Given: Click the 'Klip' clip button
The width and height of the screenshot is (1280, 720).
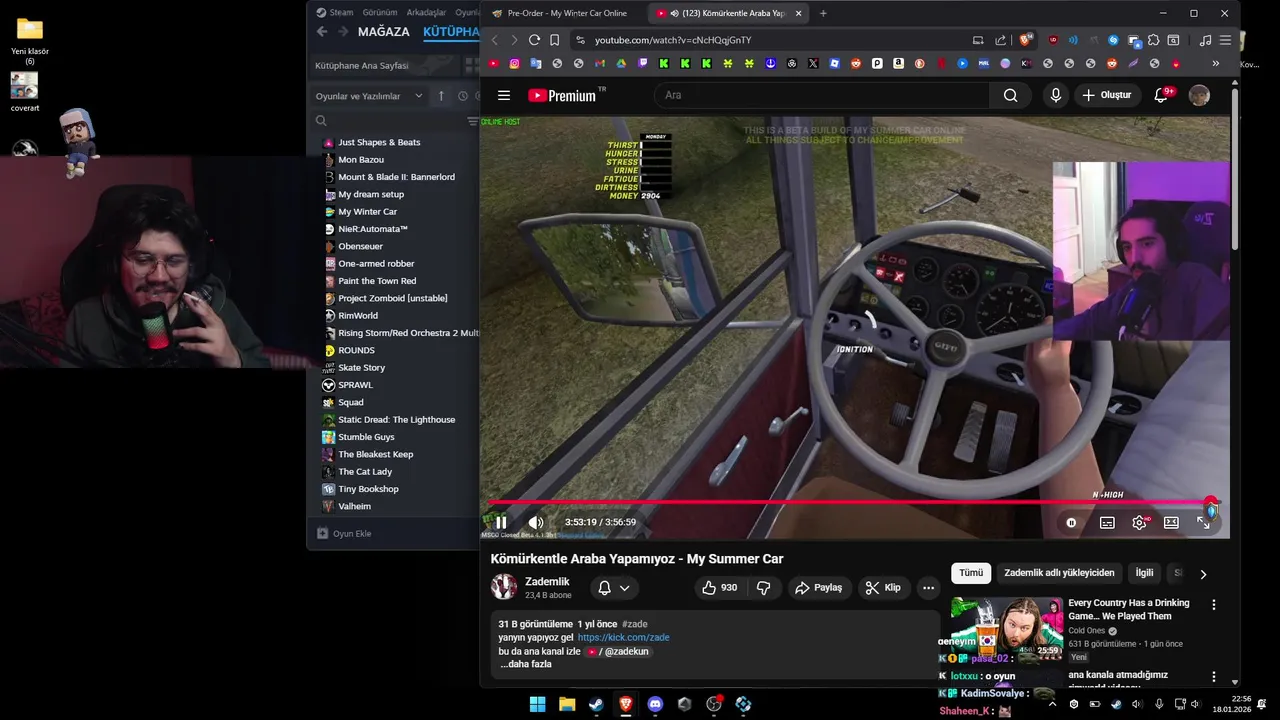Looking at the screenshot, I should coord(883,588).
